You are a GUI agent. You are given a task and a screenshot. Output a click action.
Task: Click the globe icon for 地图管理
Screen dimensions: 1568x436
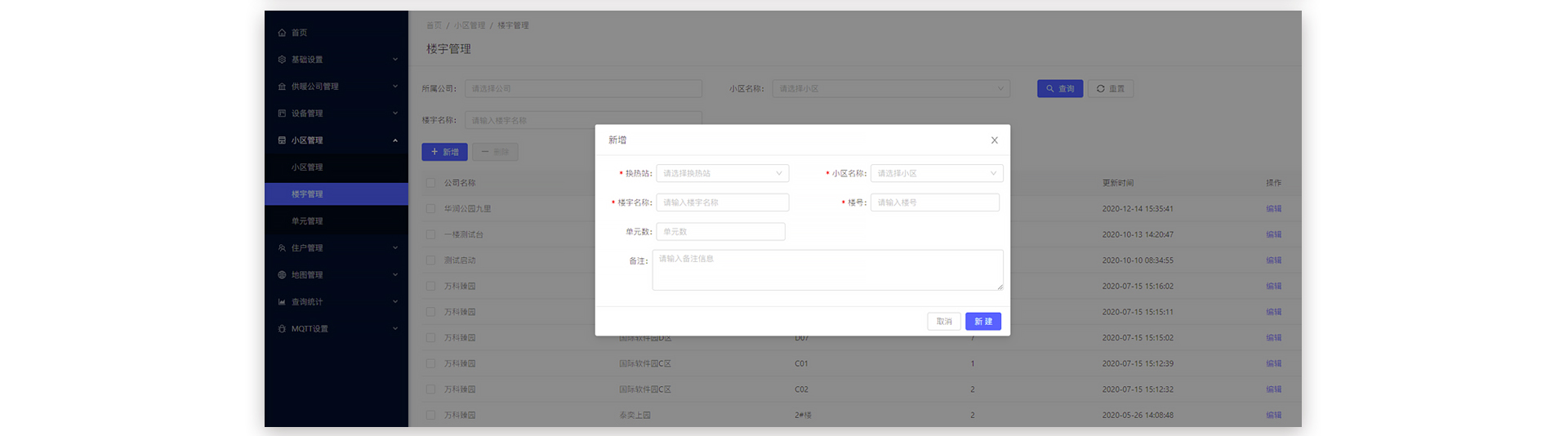tap(282, 275)
